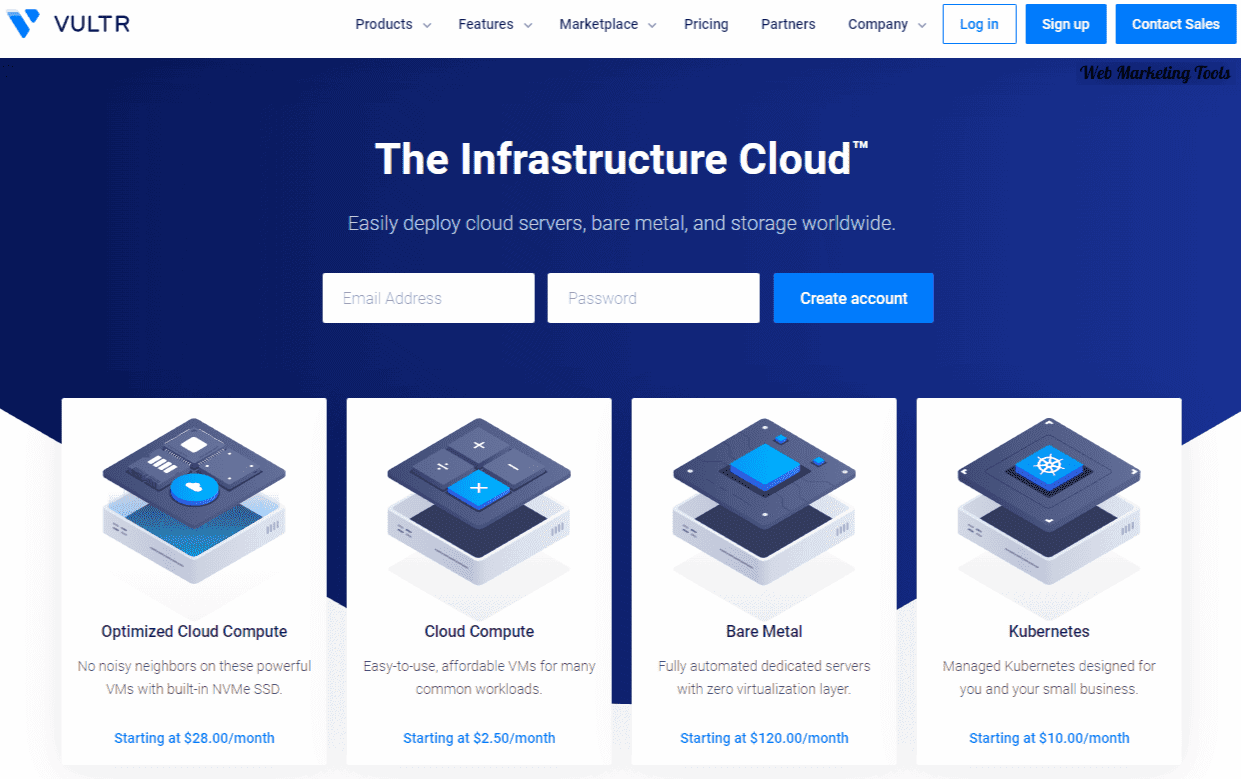Focus the Email Address field

(x=428, y=298)
